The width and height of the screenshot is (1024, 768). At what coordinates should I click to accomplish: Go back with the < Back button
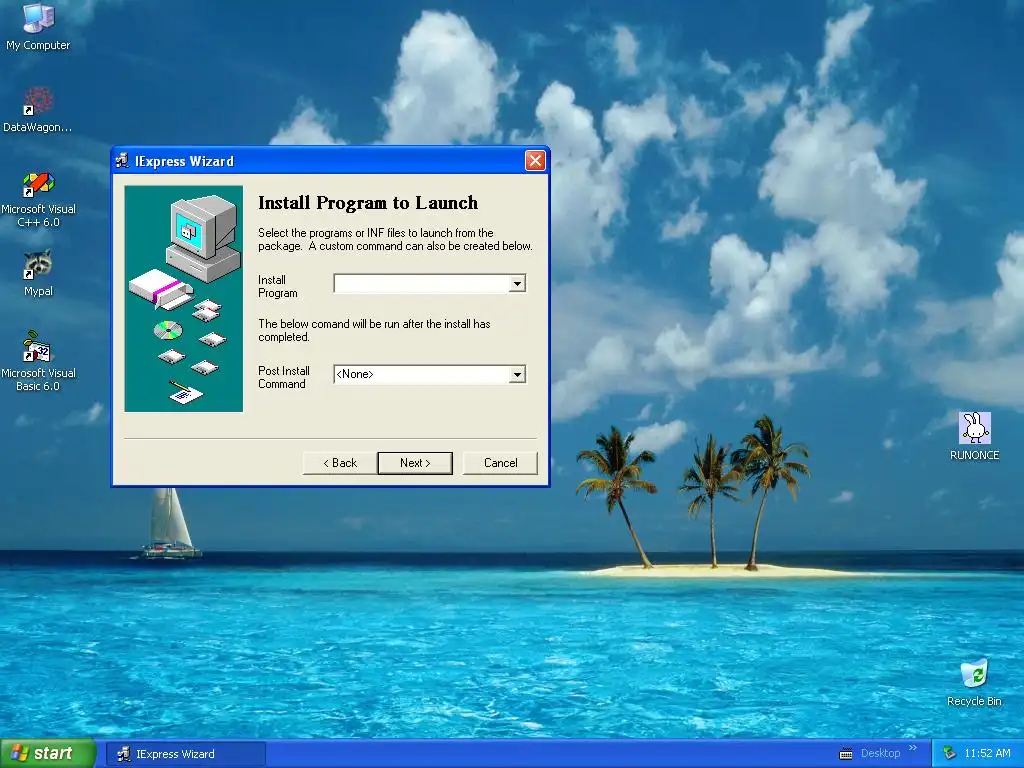(340, 463)
